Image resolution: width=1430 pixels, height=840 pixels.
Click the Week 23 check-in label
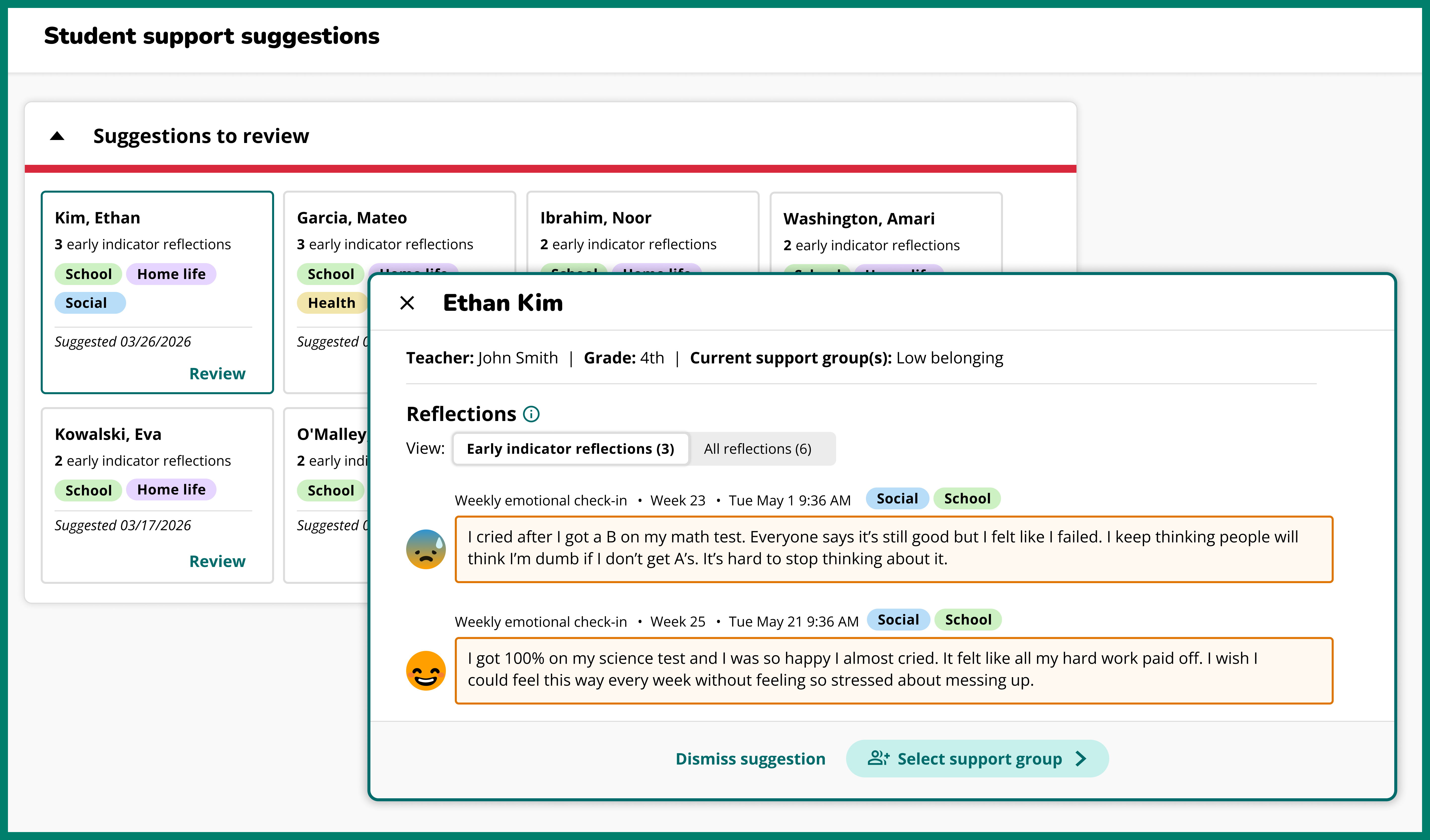(678, 501)
